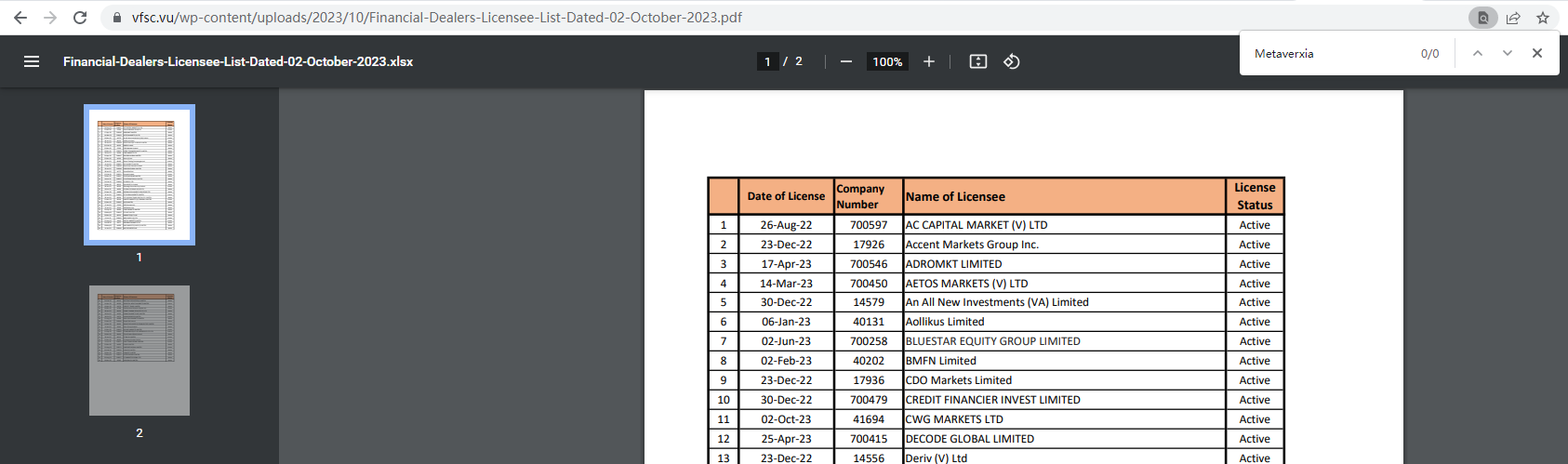The image size is (1568, 464).
Task: Click the URL in the address bar
Action: (x=437, y=18)
